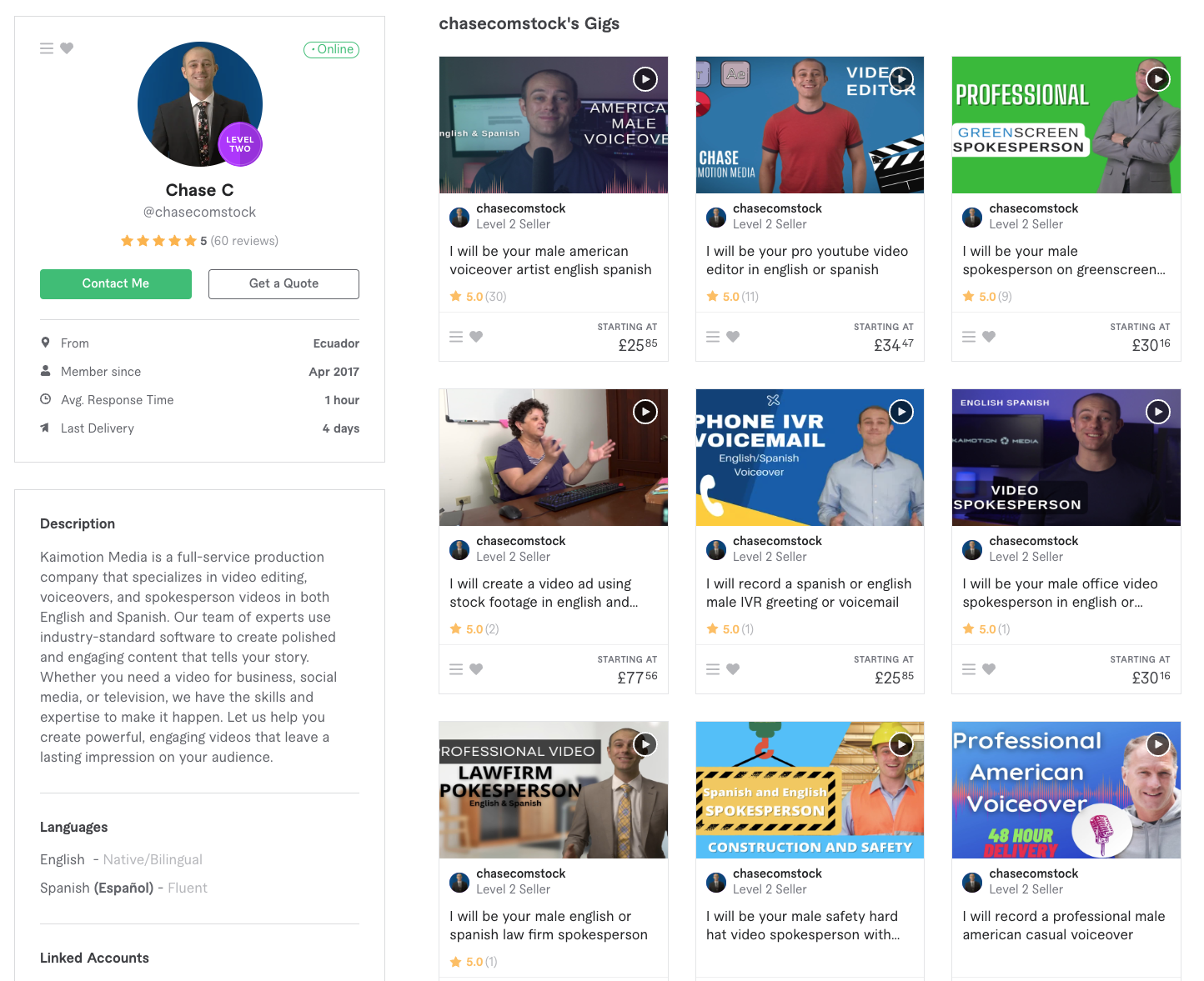The width and height of the screenshot is (1204, 981).
Task: Open the Professional Greenscreen Spokesperson thumbnail
Action: [x=1066, y=125]
